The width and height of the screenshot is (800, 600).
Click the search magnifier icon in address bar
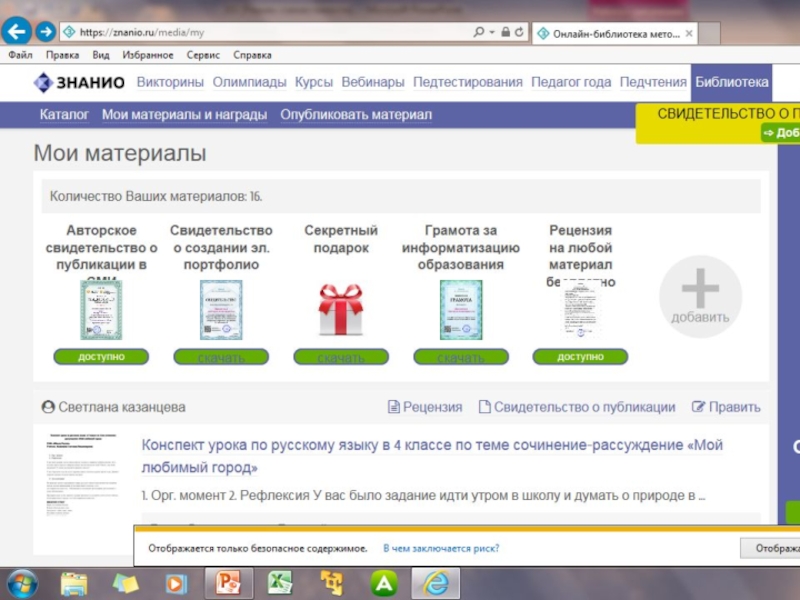pos(479,32)
